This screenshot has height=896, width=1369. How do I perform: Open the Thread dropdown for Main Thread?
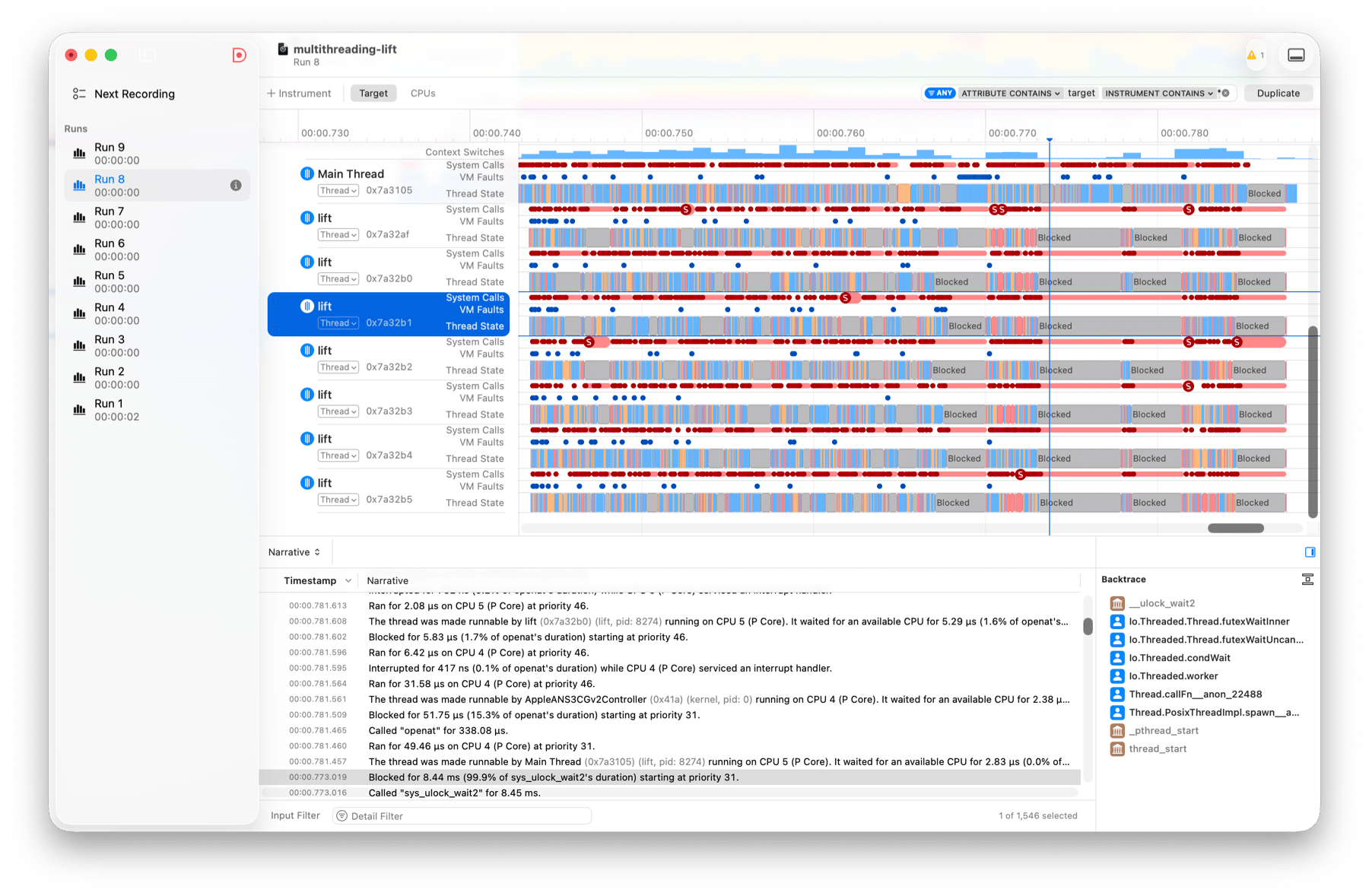(x=338, y=190)
